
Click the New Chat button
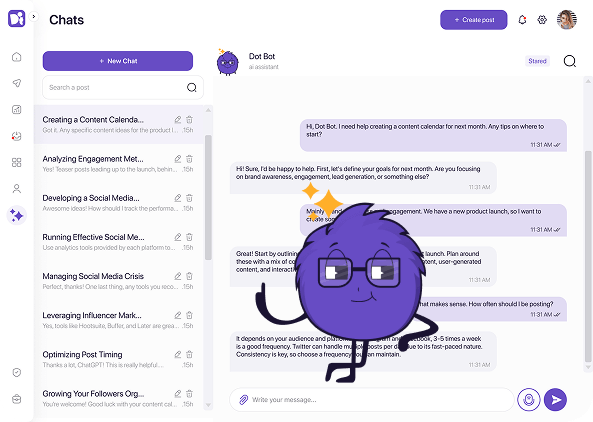tap(118, 61)
